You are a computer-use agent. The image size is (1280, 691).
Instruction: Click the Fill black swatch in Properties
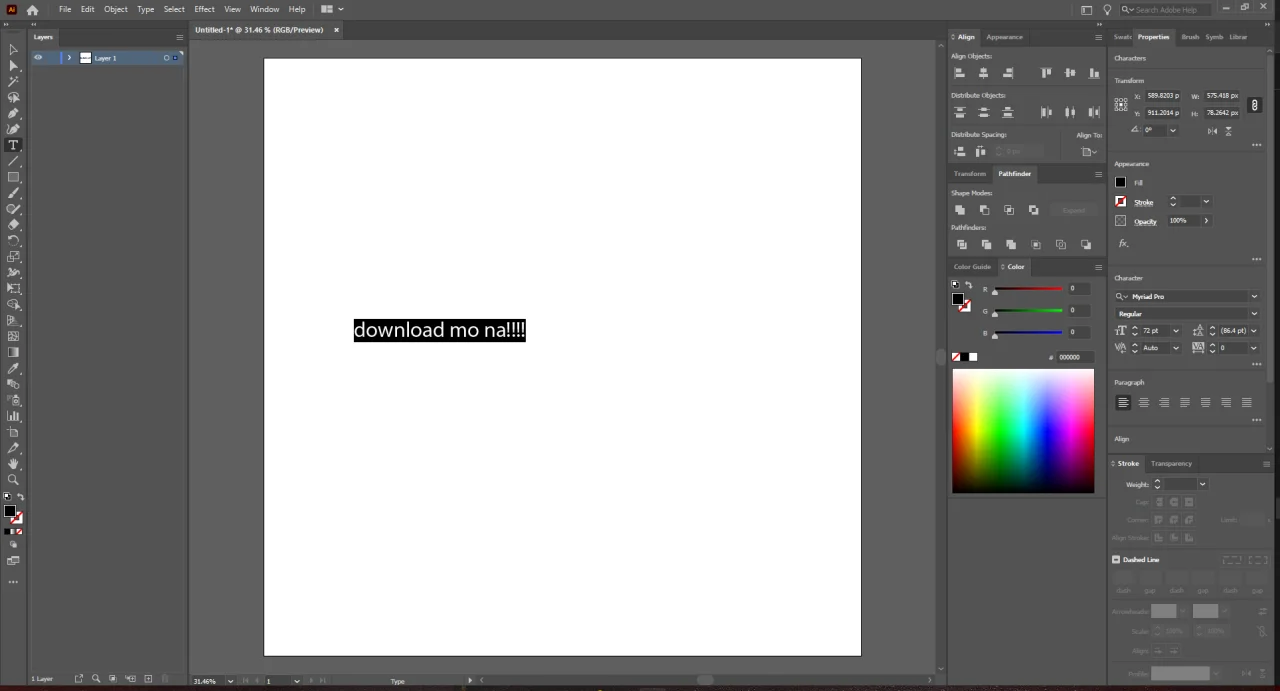[x=1121, y=182]
